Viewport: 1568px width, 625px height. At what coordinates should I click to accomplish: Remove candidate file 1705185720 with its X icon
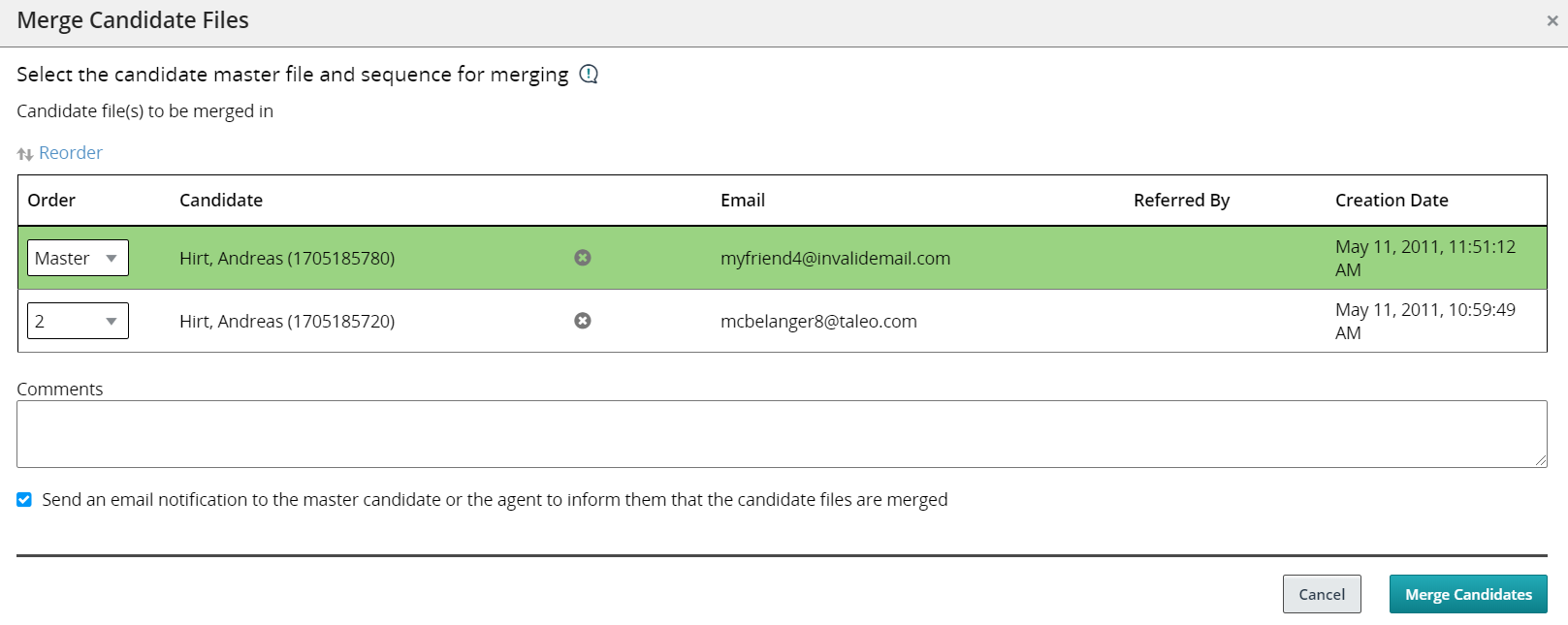coord(583,321)
